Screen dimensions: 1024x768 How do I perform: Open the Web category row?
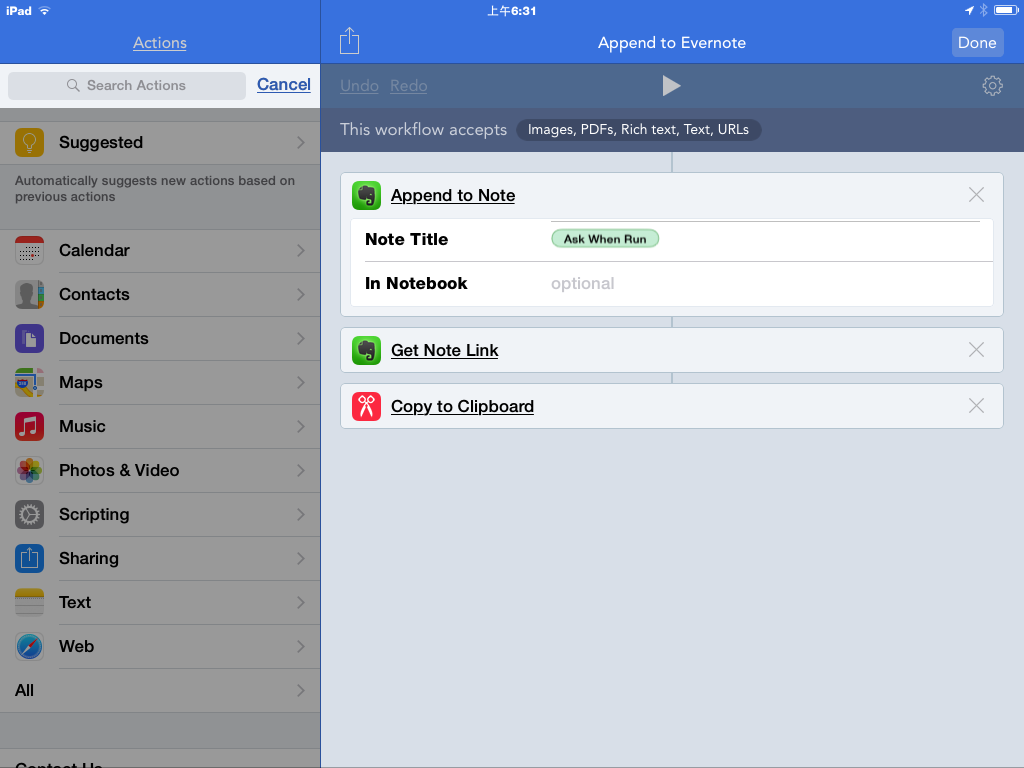click(x=160, y=647)
